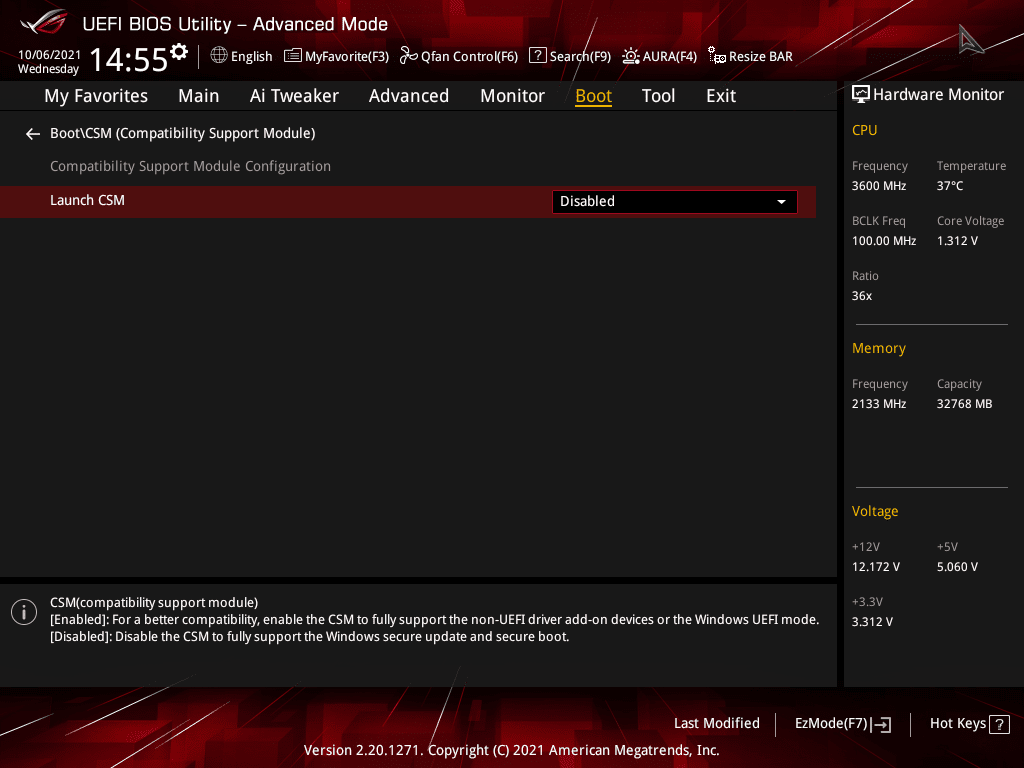Click the Resize BAR icon
1024x768 pixels.
coord(717,56)
